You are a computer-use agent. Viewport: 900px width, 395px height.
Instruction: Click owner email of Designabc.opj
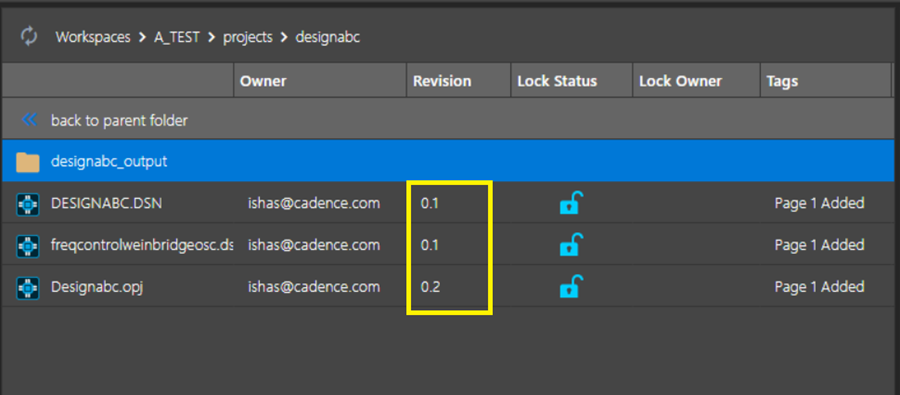[314, 286]
